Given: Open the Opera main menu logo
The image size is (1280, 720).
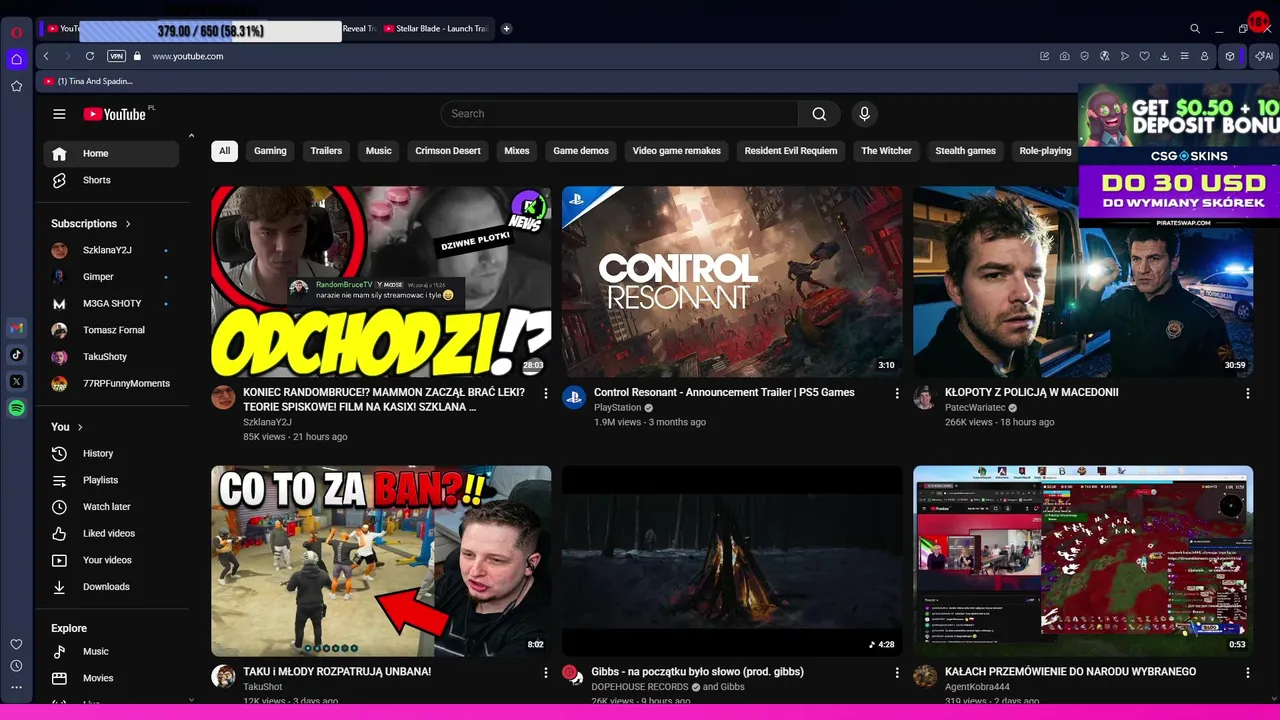Looking at the screenshot, I should (x=16, y=32).
